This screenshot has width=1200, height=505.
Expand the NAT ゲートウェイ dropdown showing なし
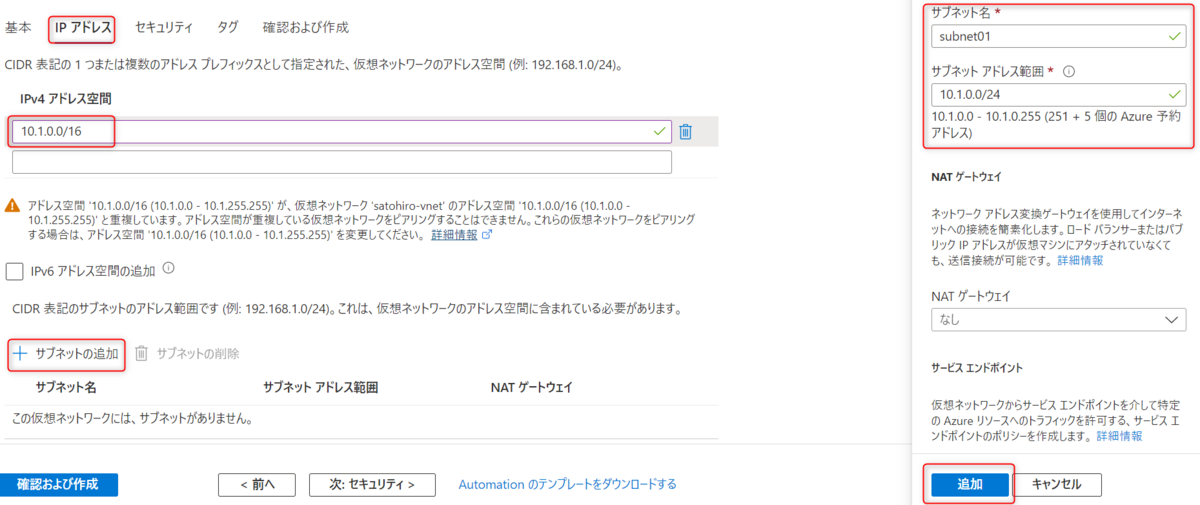(x=1058, y=319)
